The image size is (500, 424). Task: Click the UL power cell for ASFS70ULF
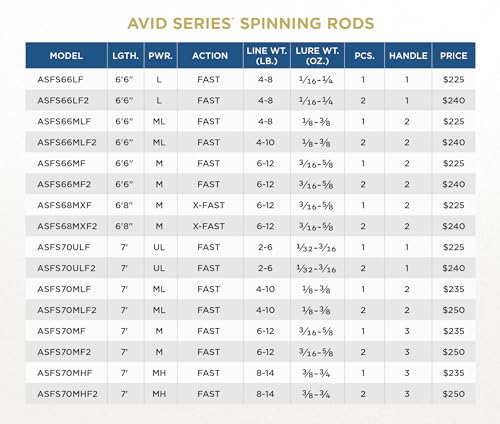[x=159, y=247]
